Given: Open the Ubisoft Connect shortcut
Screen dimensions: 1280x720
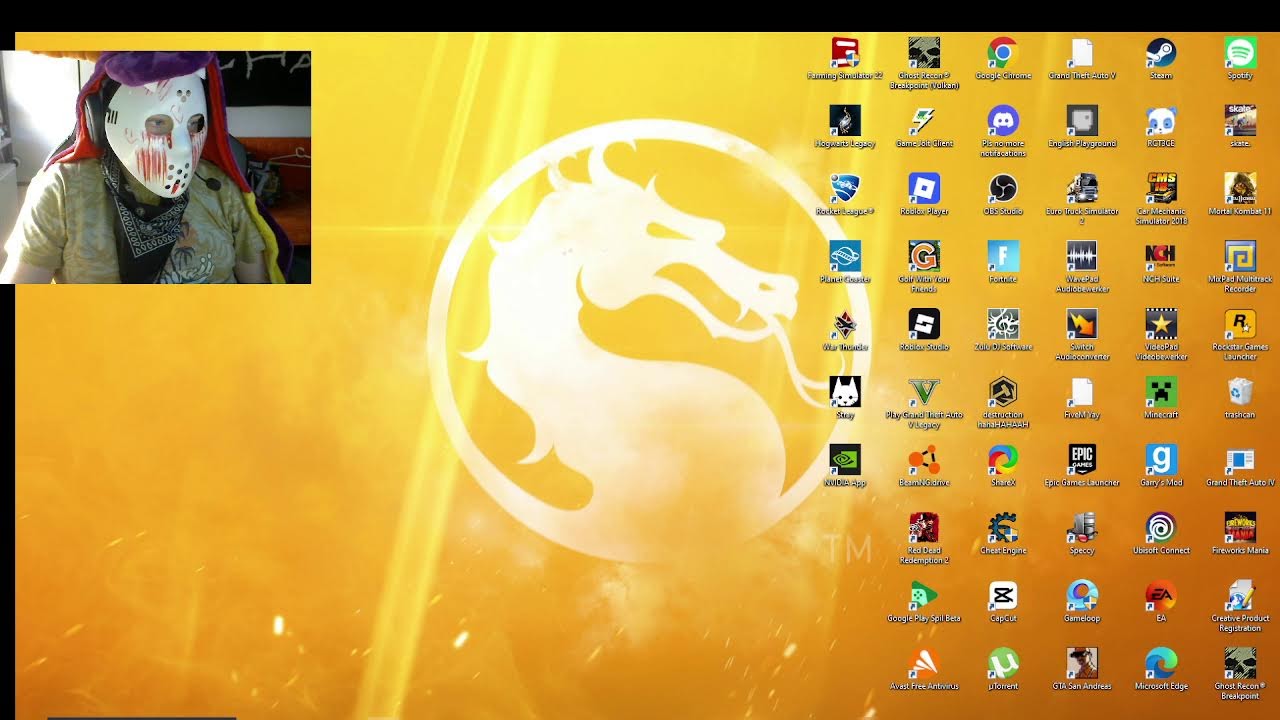Looking at the screenshot, I should (x=1161, y=528).
